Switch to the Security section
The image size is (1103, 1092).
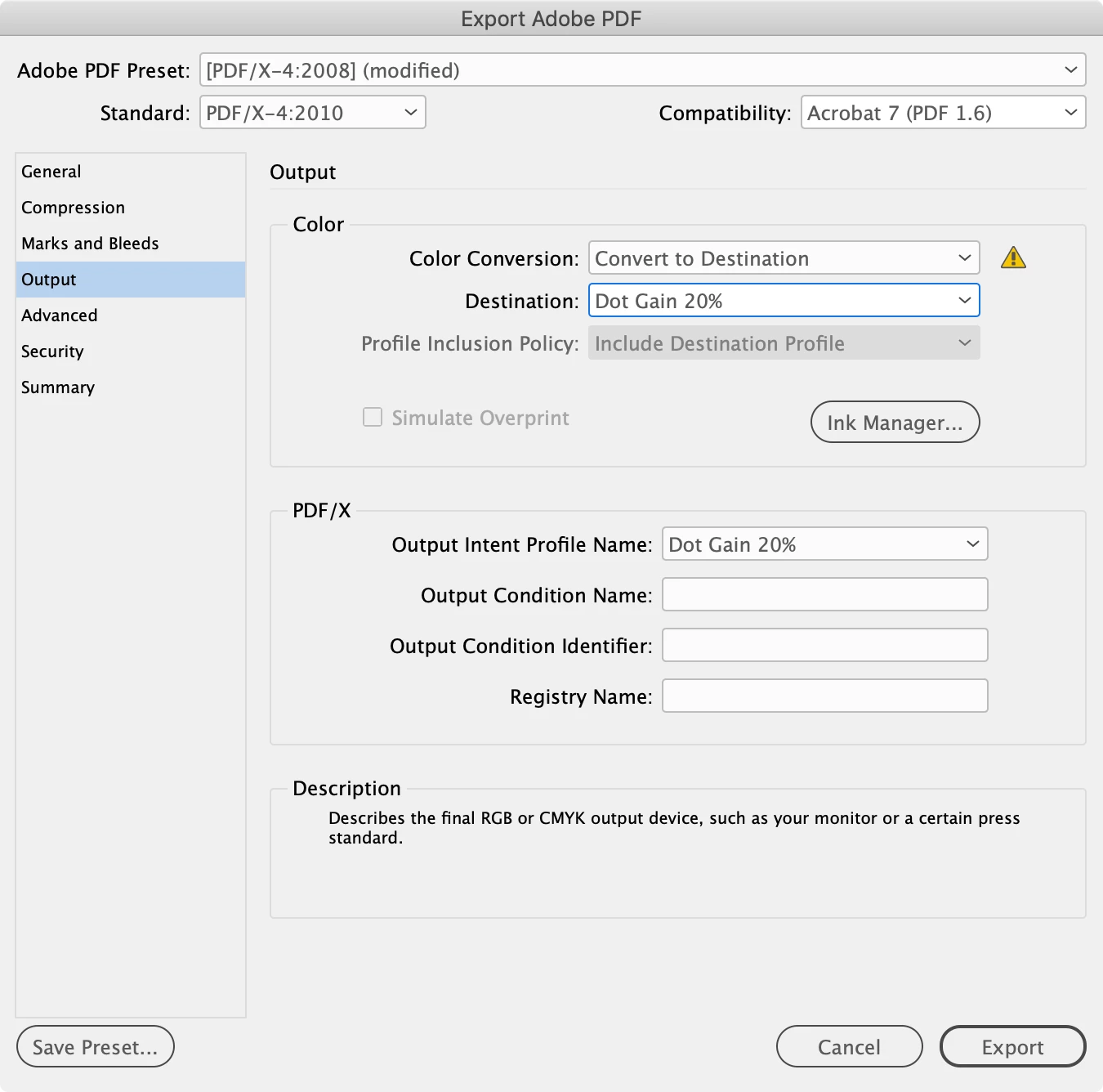[x=131, y=351]
